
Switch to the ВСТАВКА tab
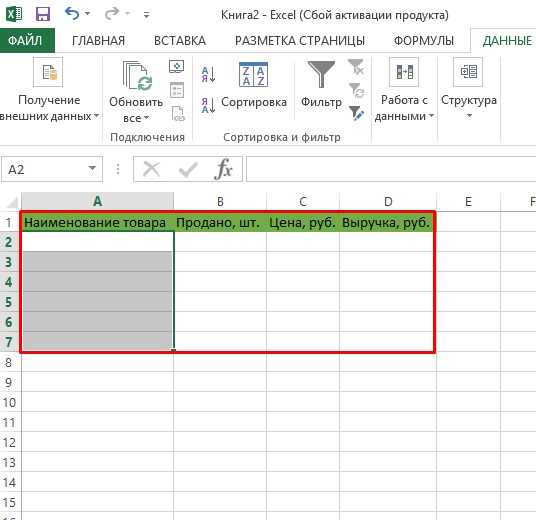click(180, 41)
